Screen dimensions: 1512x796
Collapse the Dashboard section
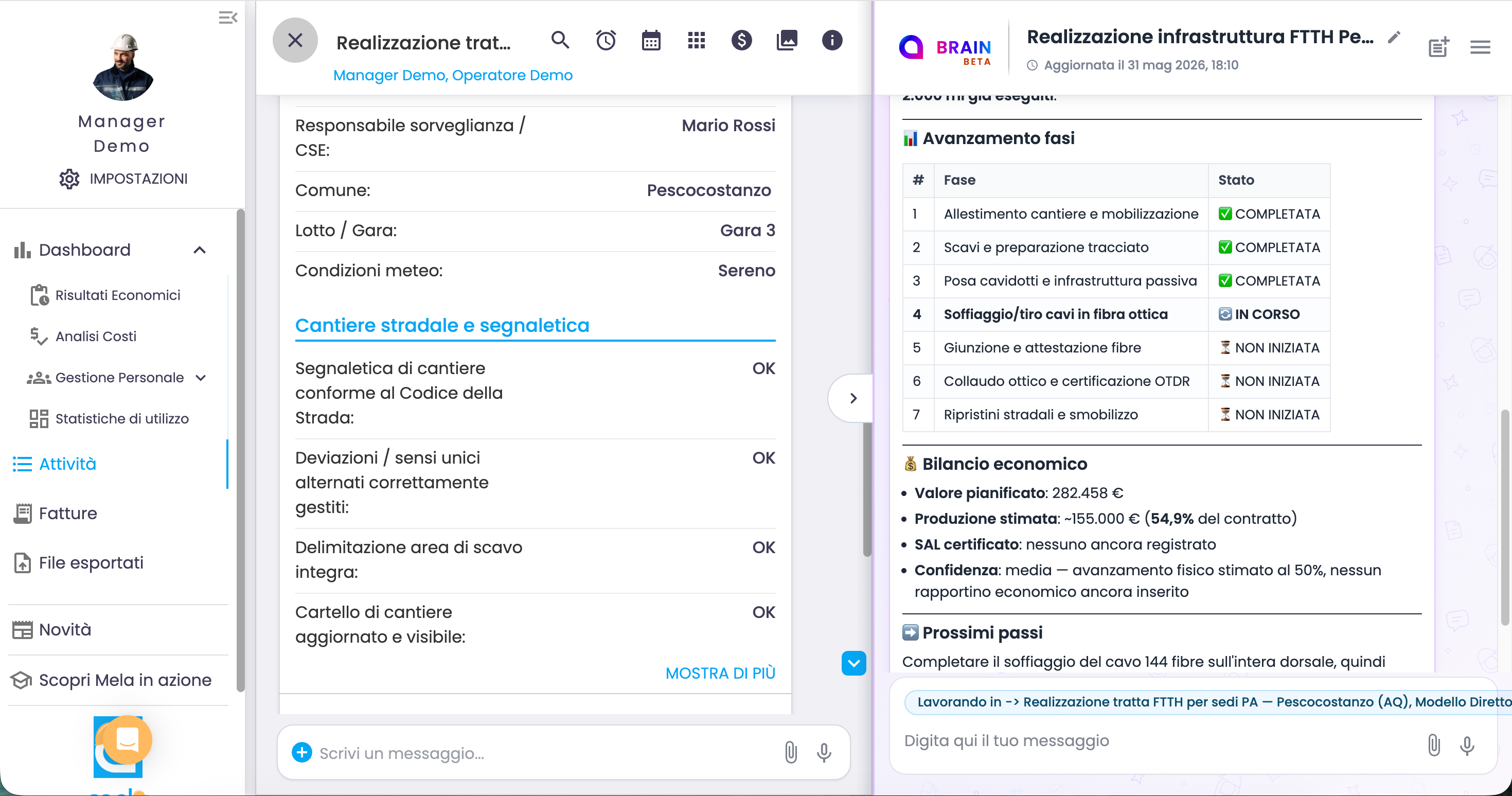[200, 250]
